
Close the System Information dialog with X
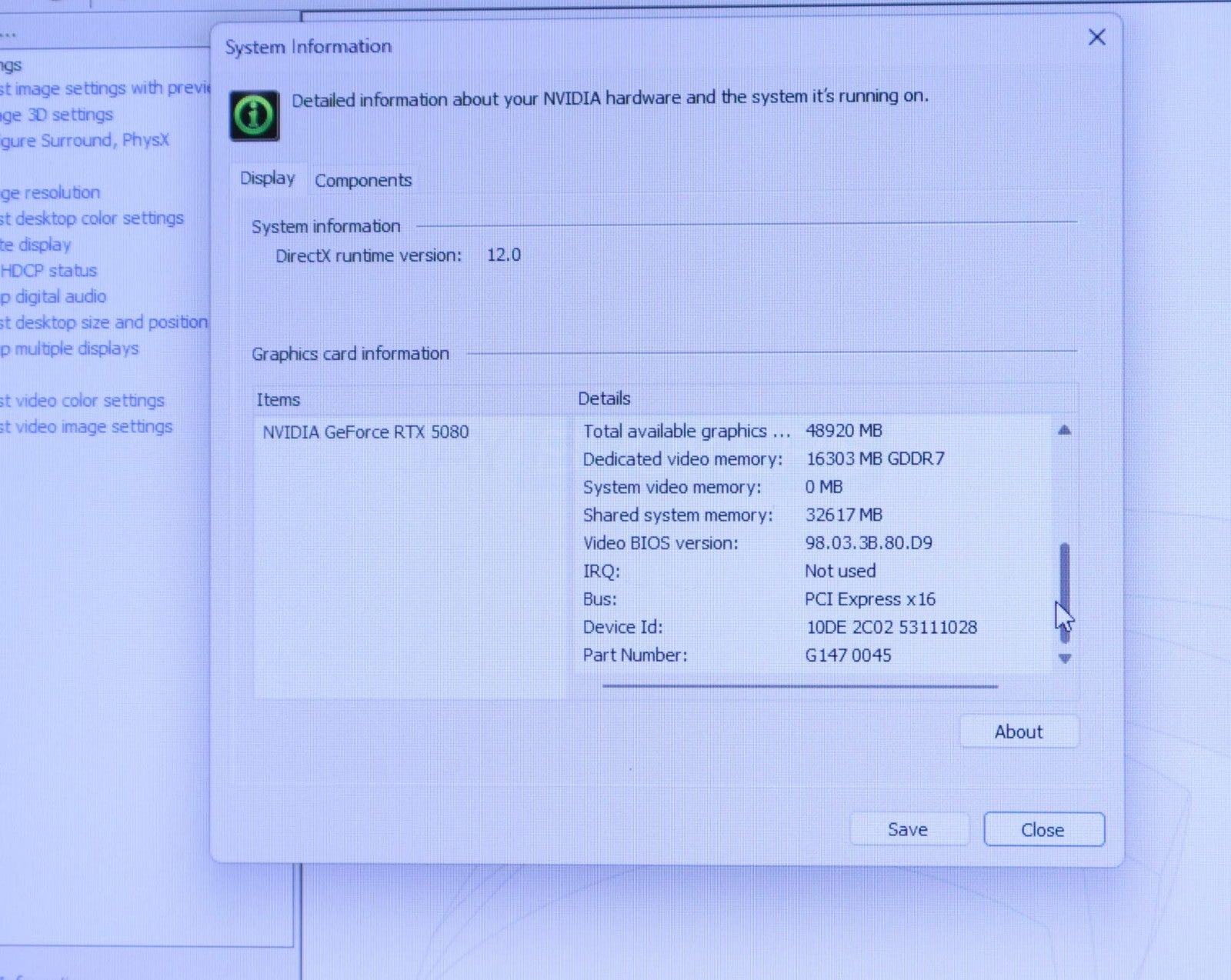point(1096,37)
